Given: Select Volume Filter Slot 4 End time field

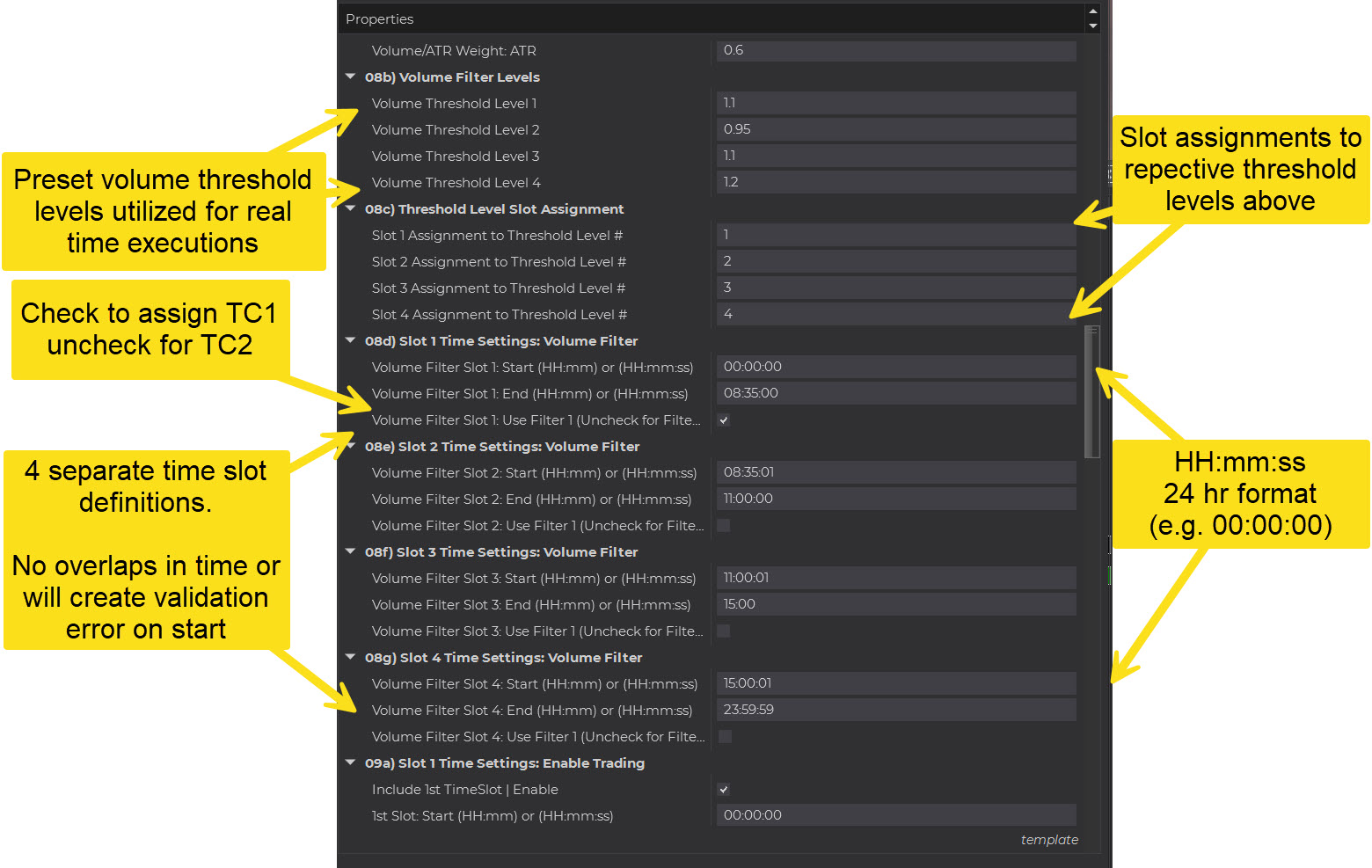Looking at the screenshot, I should (x=895, y=711).
